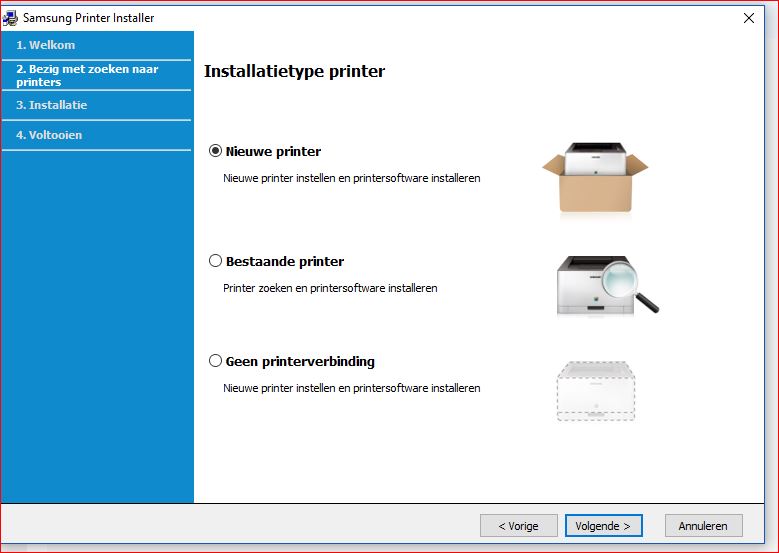The height and width of the screenshot is (553, 779).
Task: Click the < Vorige button
Action: (519, 526)
